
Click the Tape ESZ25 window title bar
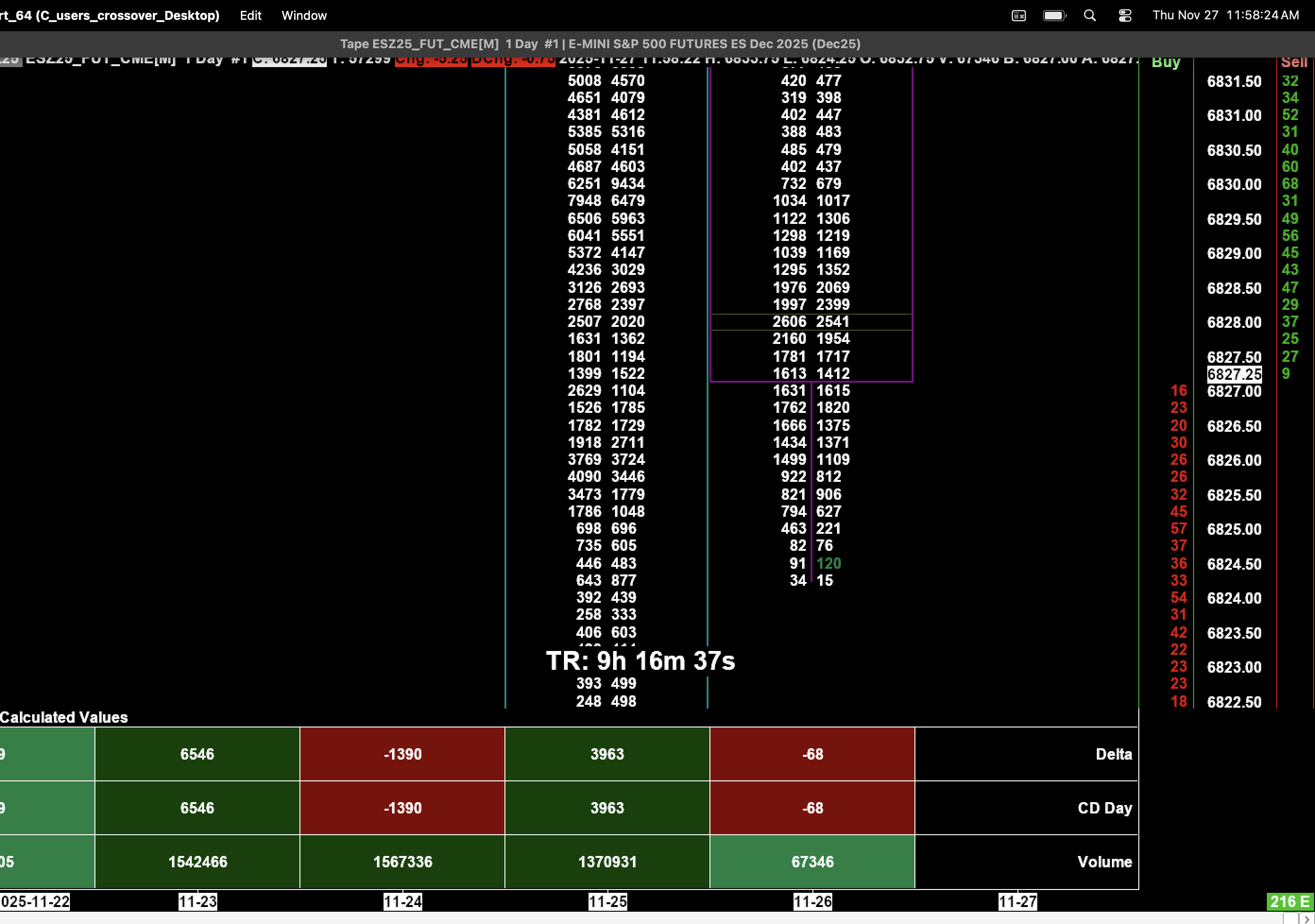tap(600, 44)
